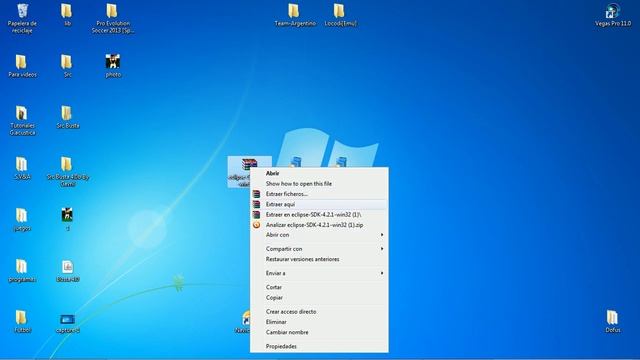The width and height of the screenshot is (640, 360).
Task: Select the Src folder icon
Action: pos(67,66)
